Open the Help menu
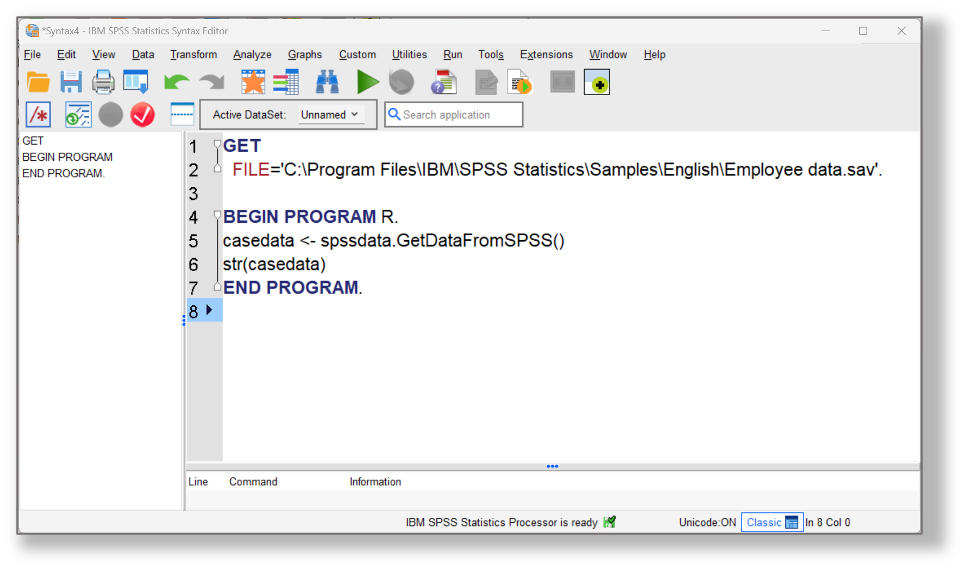 tap(654, 54)
